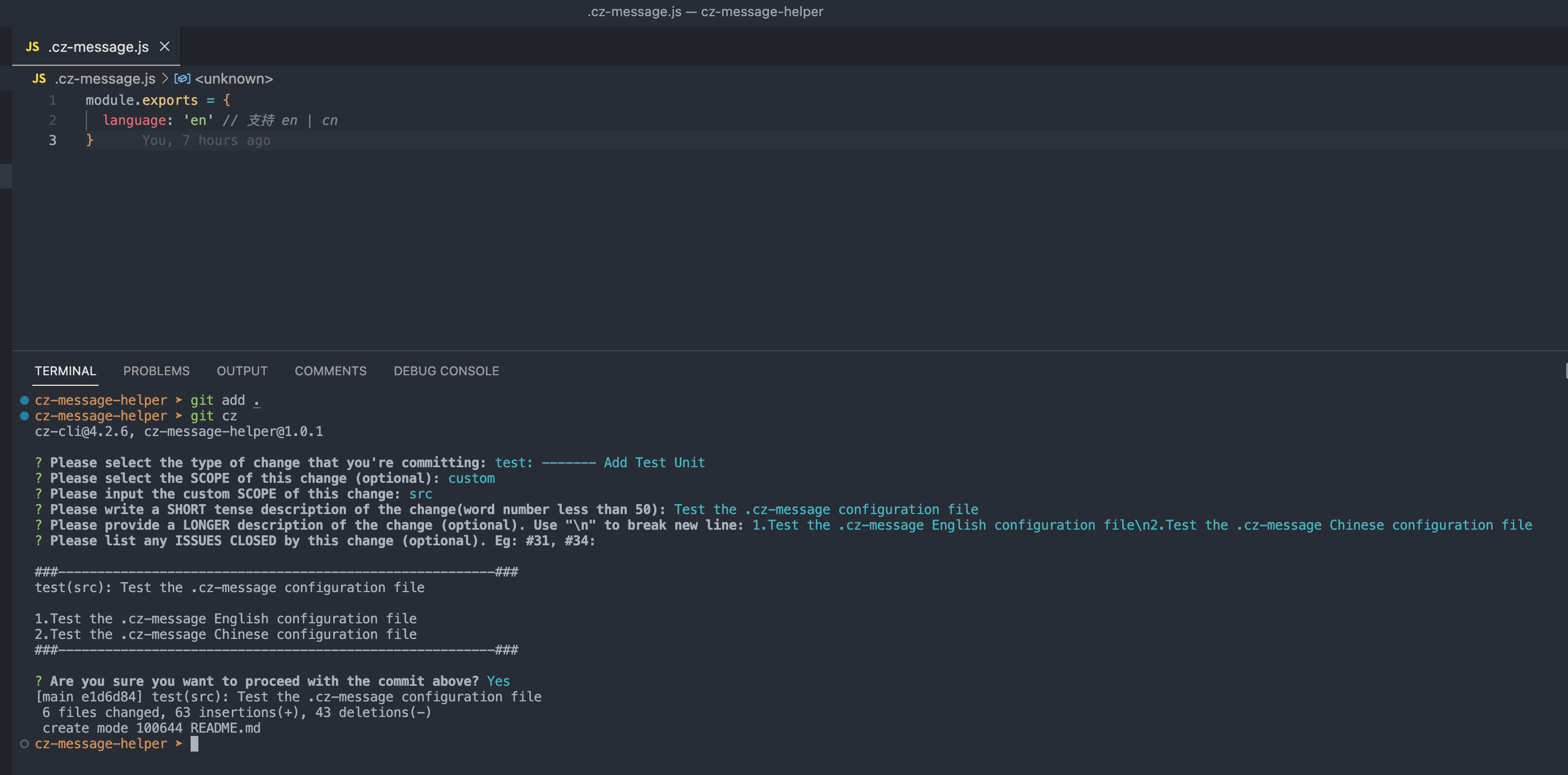Click the 'You, 7 hours ago' blame annotation
The height and width of the screenshot is (775, 1568).
[206, 141]
